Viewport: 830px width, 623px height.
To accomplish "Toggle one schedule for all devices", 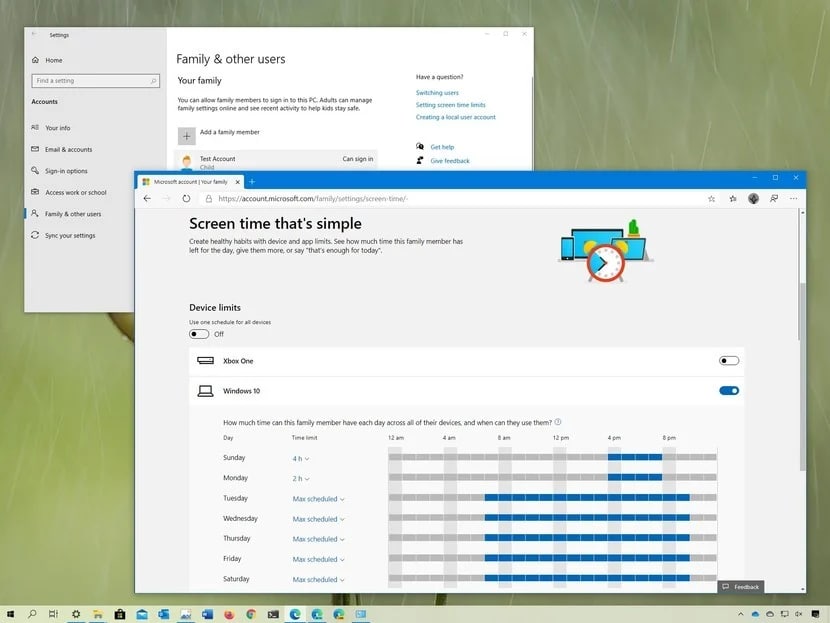I will pyautogui.click(x=199, y=334).
